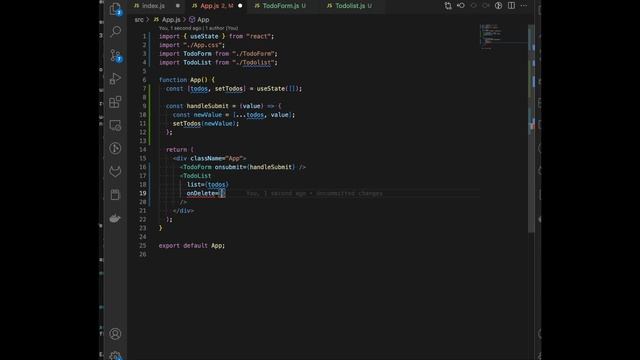640x360 pixels.
Task: Open the Run and Debug view
Action: (116, 78)
